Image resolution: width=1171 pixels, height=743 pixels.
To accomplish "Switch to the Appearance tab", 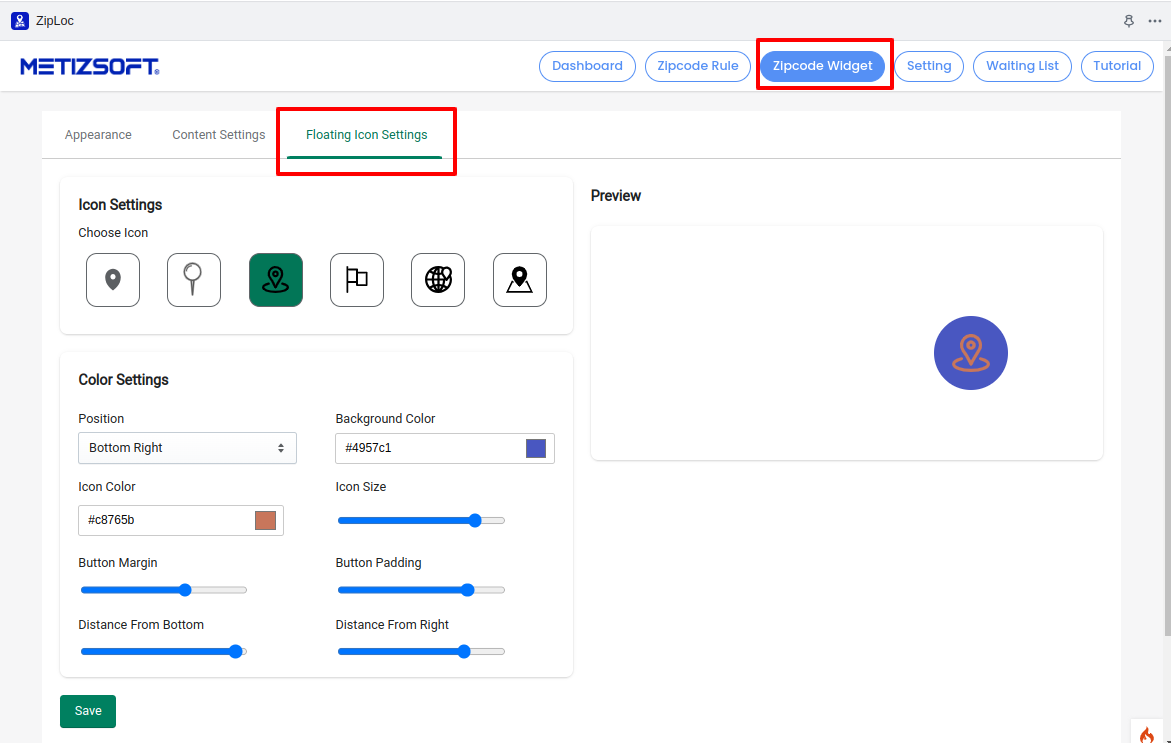I will click(98, 135).
